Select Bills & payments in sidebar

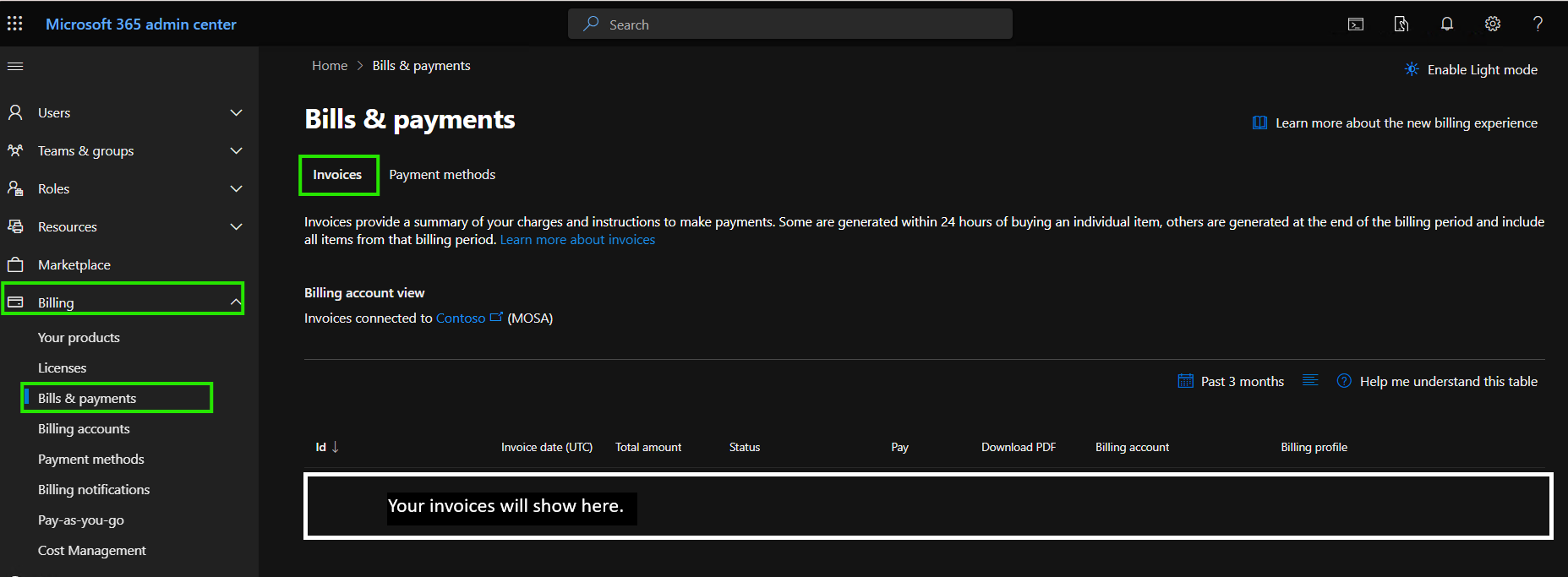click(x=87, y=398)
